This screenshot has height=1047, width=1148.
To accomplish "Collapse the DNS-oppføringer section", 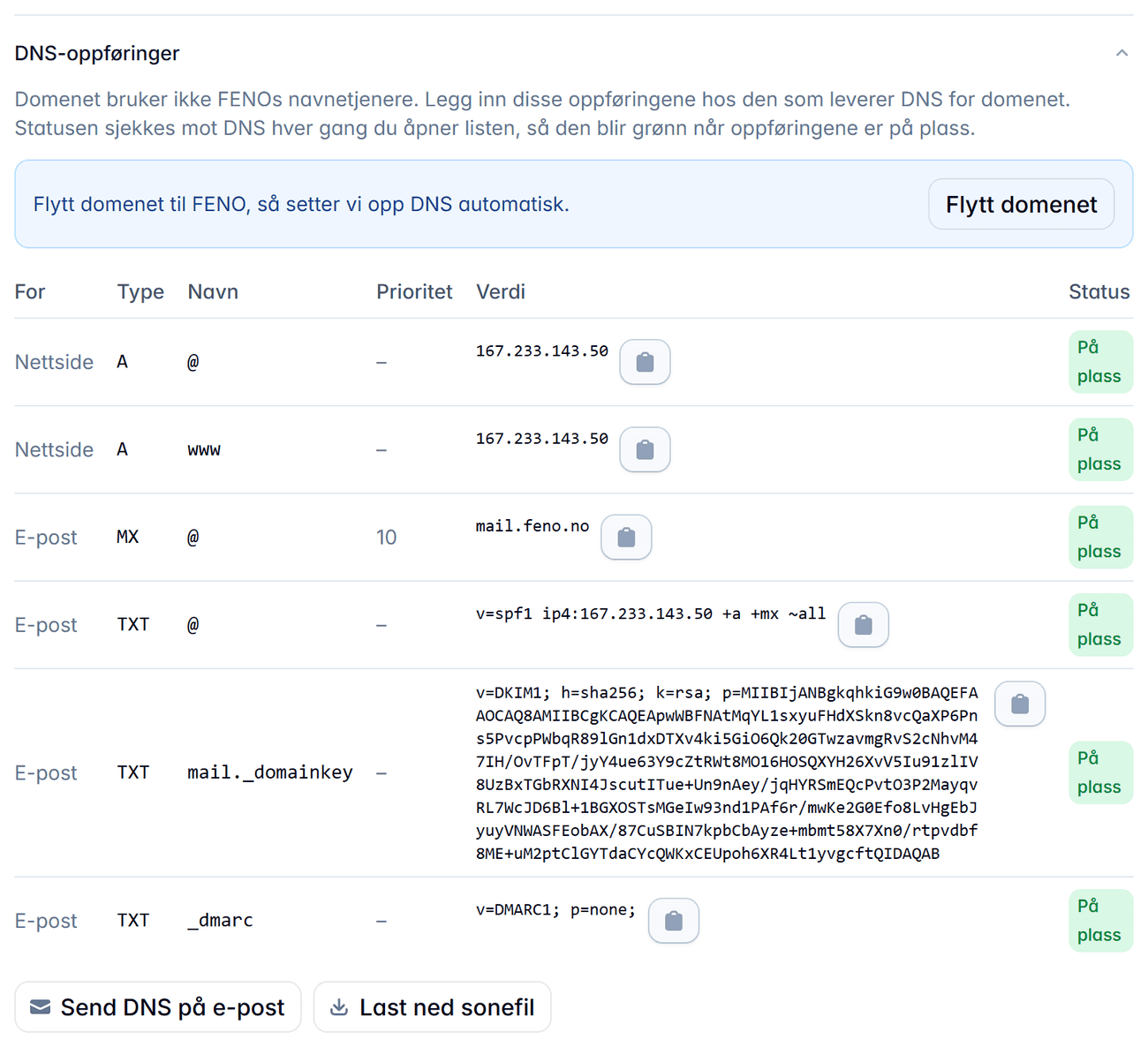I will [x=1122, y=53].
